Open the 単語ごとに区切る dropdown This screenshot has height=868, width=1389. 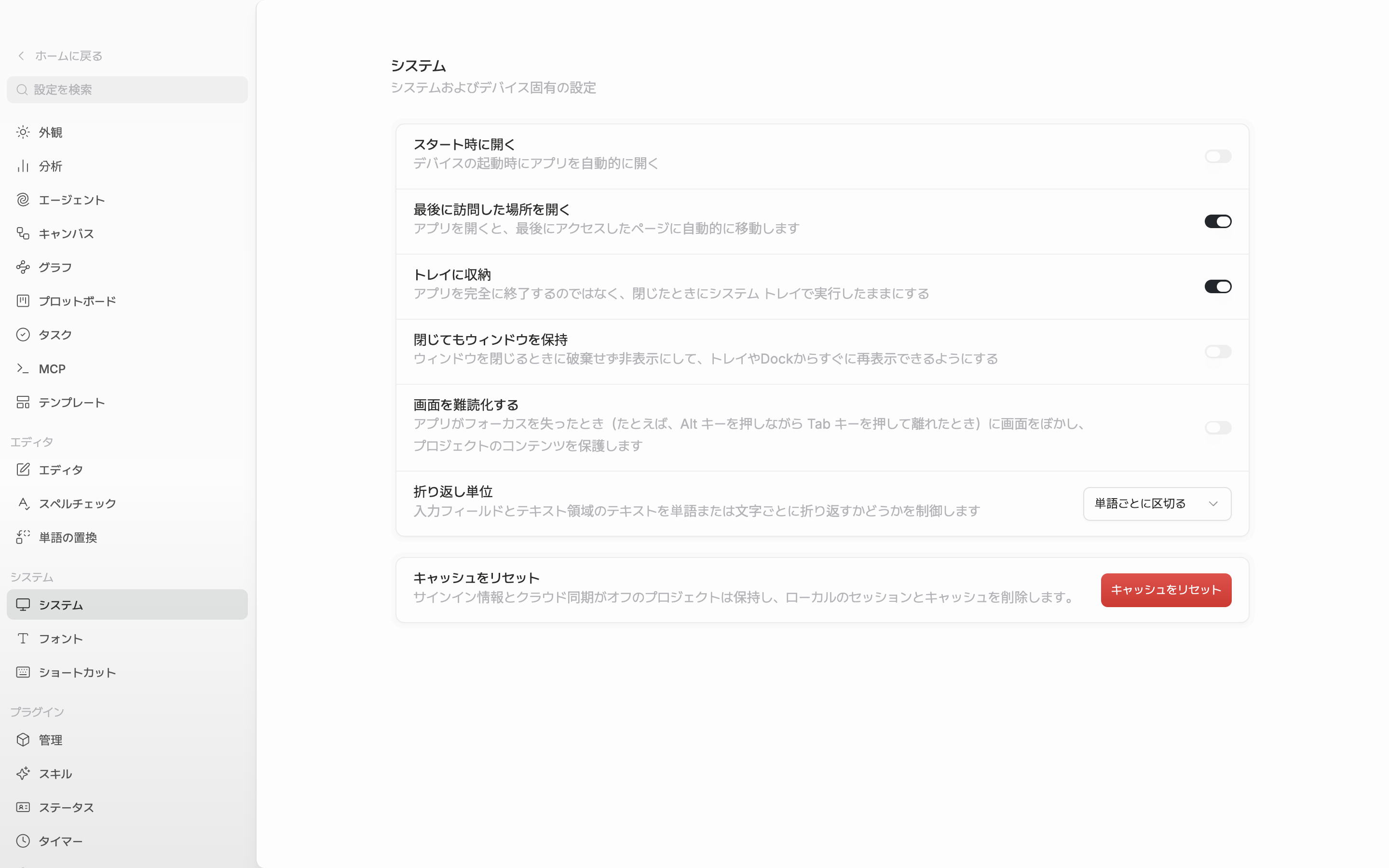tap(1157, 504)
